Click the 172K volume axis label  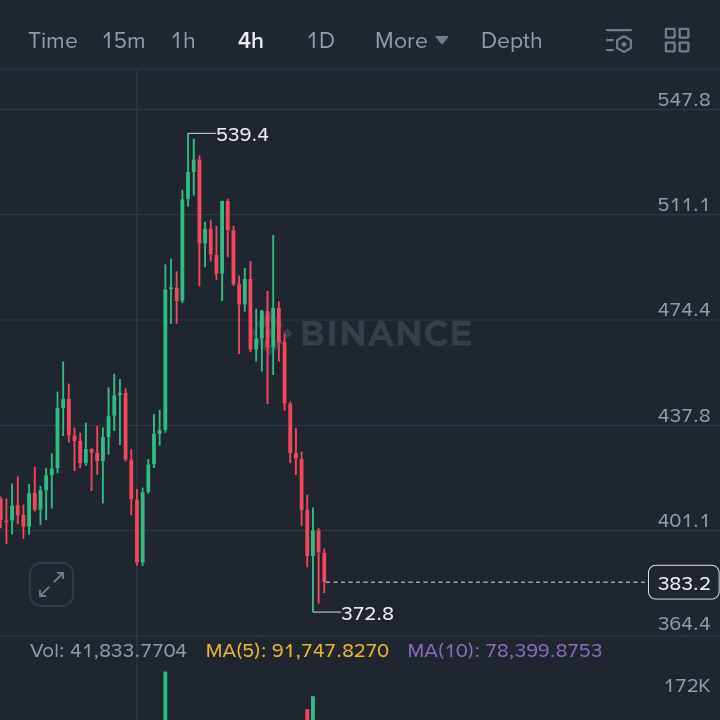pyautogui.click(x=687, y=686)
